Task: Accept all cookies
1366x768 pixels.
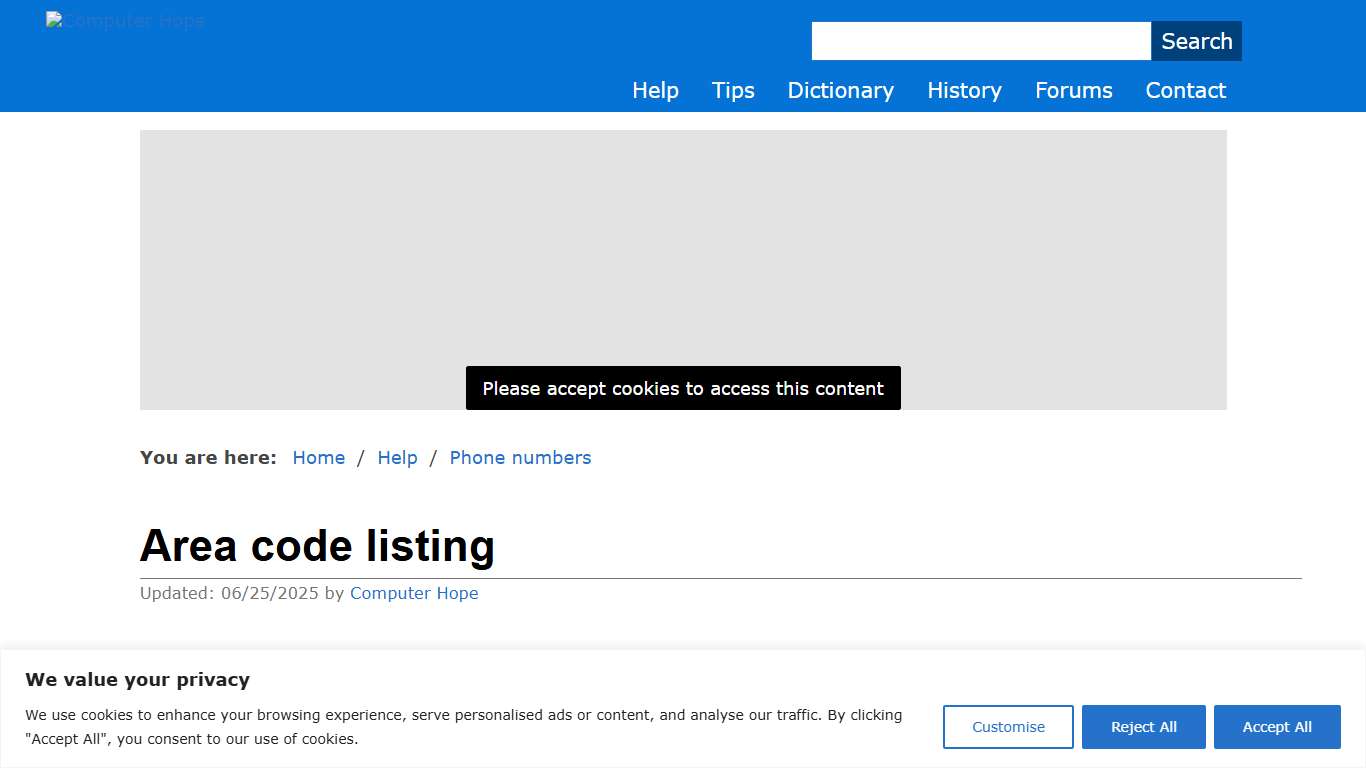Action: tap(1277, 727)
